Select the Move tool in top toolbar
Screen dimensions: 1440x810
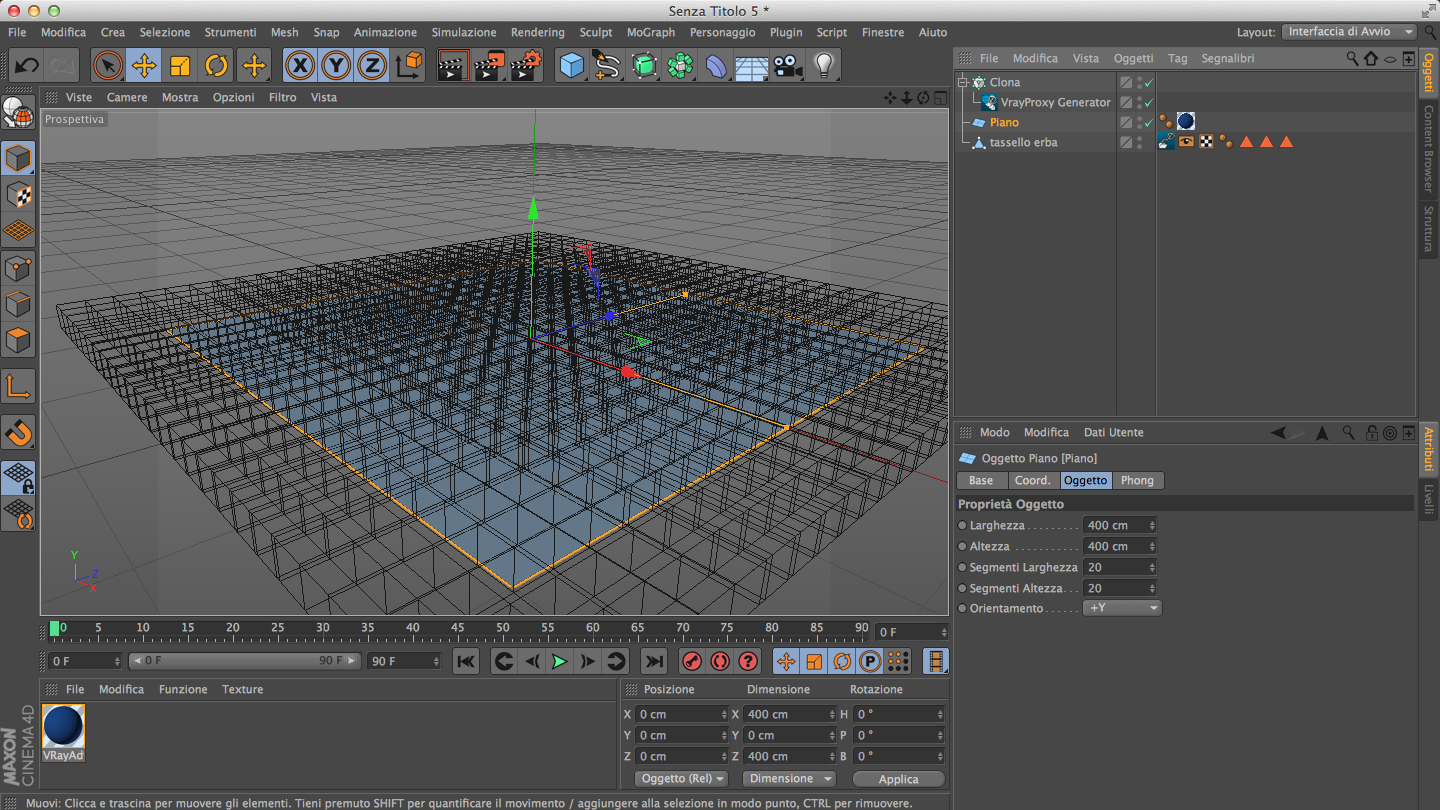144,66
